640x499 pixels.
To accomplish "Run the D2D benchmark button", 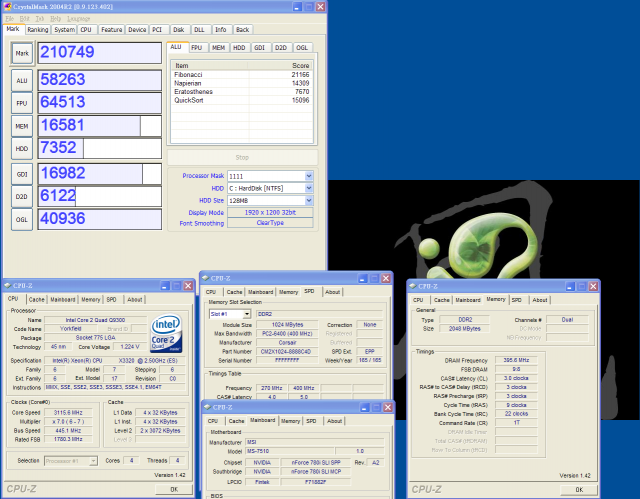I will point(22,197).
